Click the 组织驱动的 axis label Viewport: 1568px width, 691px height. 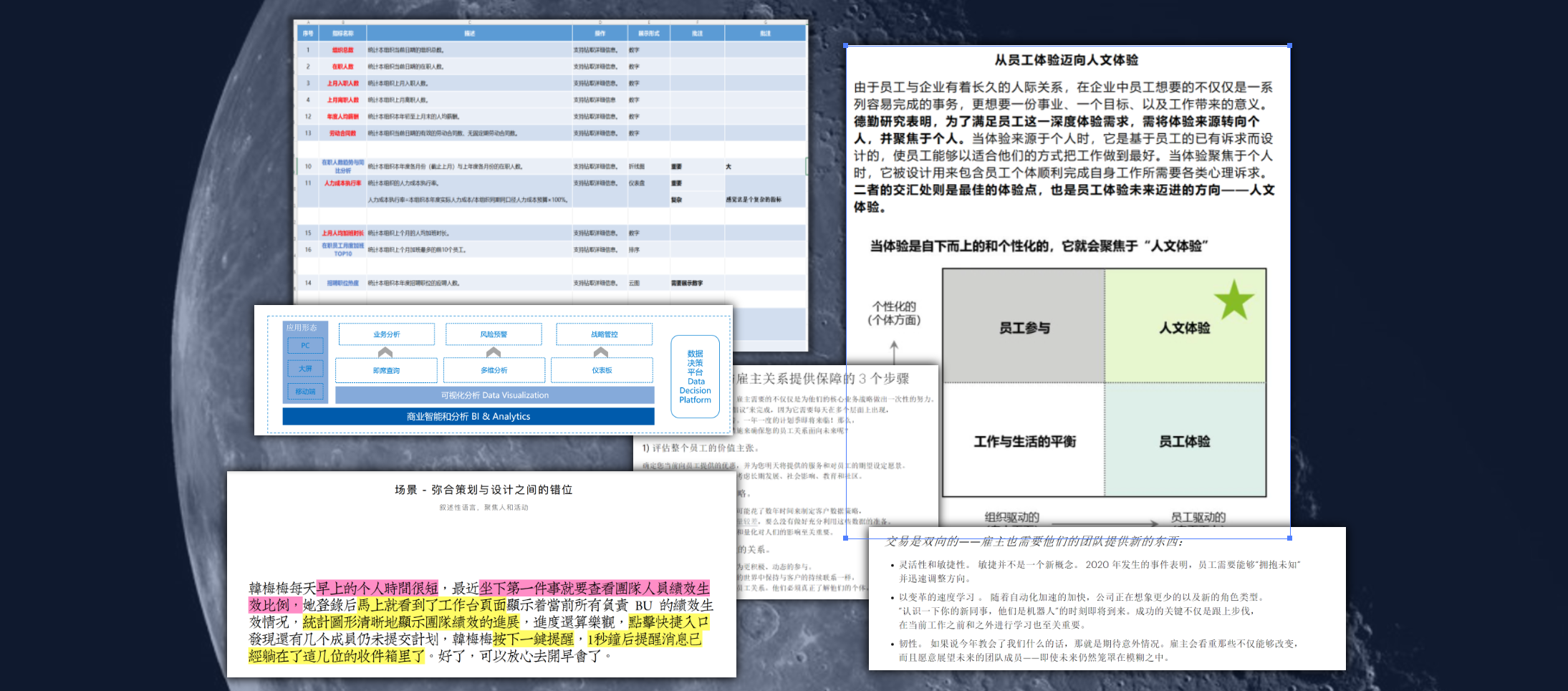tap(1011, 517)
